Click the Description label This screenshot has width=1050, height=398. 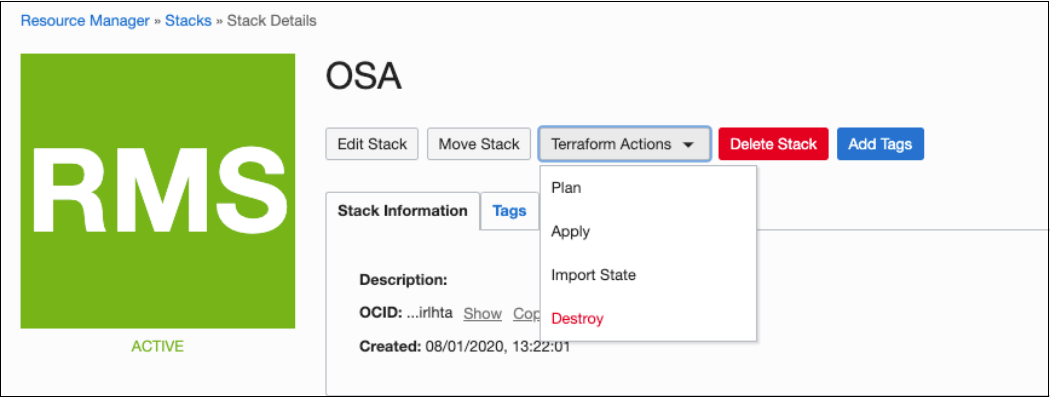click(x=403, y=280)
